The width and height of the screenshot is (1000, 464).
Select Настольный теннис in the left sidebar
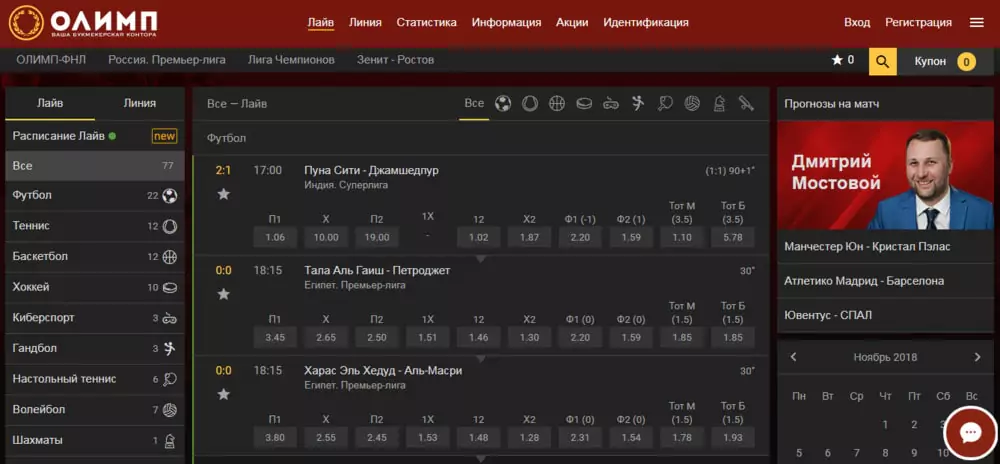(x=95, y=379)
